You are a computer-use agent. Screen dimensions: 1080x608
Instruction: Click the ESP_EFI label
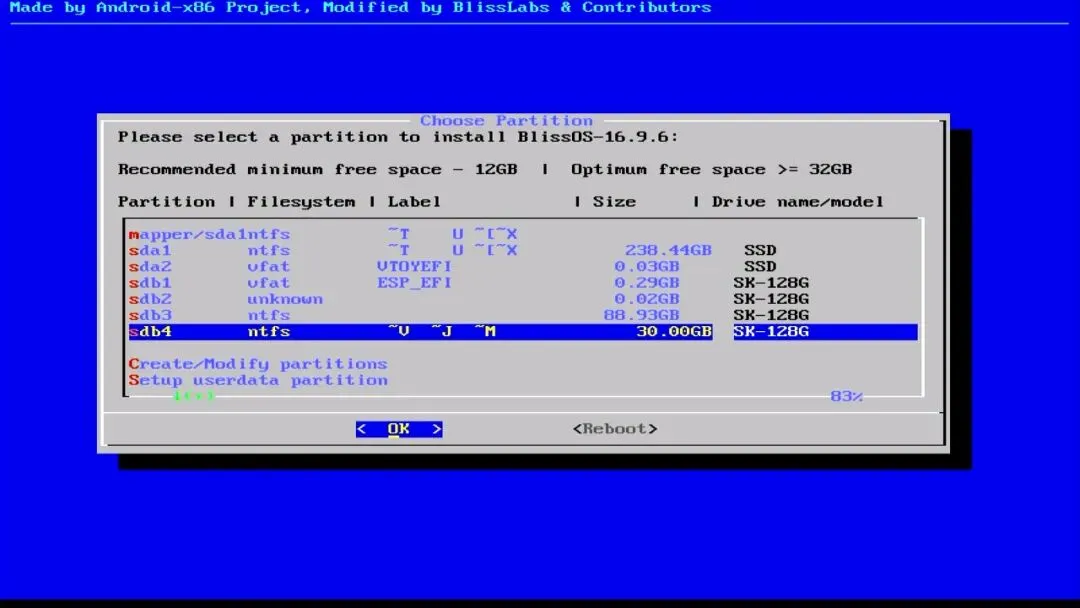click(x=414, y=283)
